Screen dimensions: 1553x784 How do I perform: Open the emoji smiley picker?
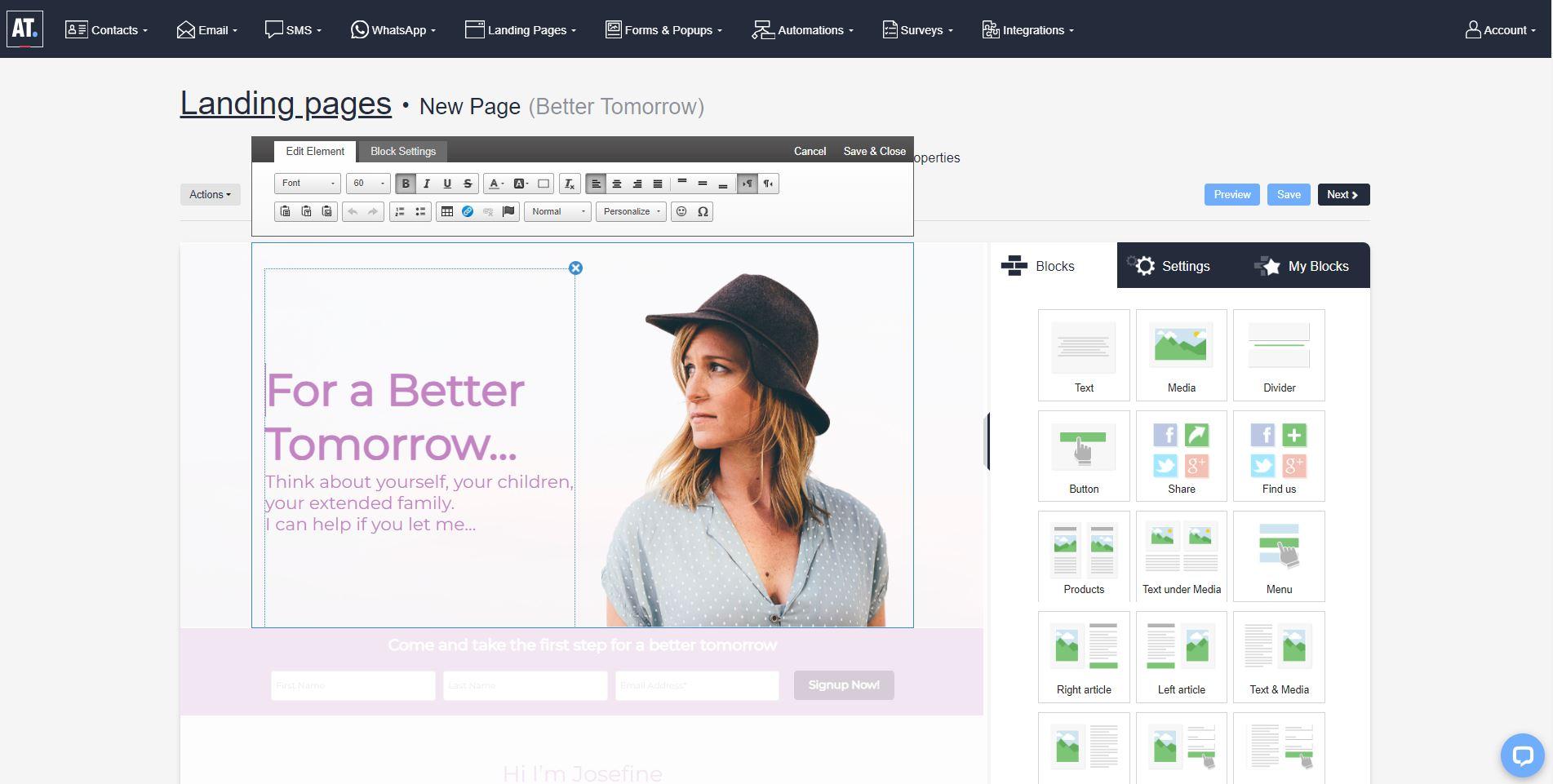tap(681, 212)
